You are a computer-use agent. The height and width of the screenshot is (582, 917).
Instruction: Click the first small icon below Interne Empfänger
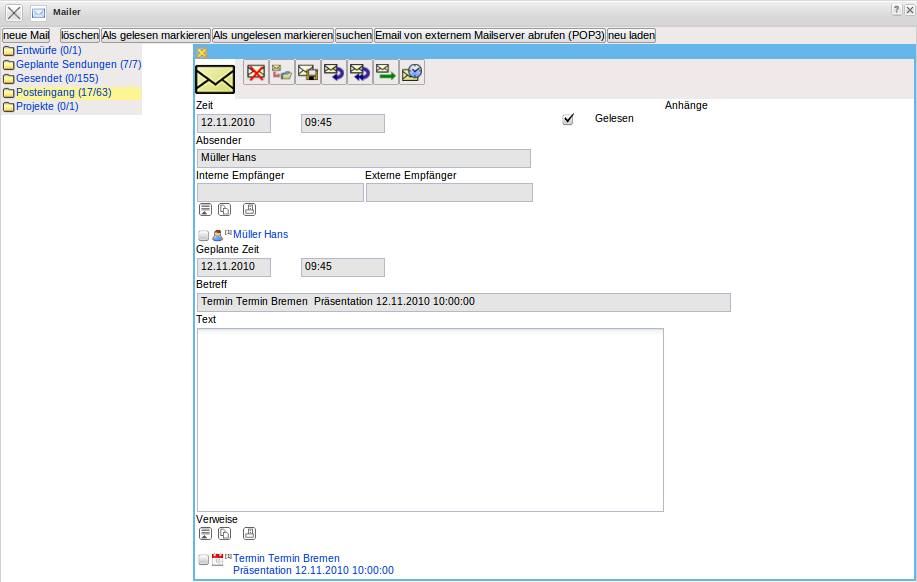click(205, 209)
